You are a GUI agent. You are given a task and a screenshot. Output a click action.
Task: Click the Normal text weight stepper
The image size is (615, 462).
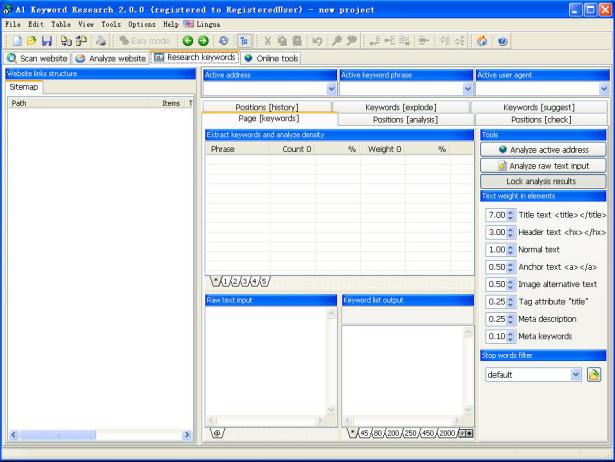(x=510, y=249)
